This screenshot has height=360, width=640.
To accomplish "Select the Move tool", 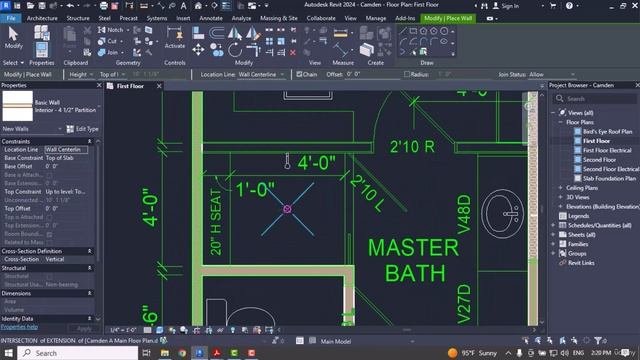I will pyautogui.click(x=198, y=50).
